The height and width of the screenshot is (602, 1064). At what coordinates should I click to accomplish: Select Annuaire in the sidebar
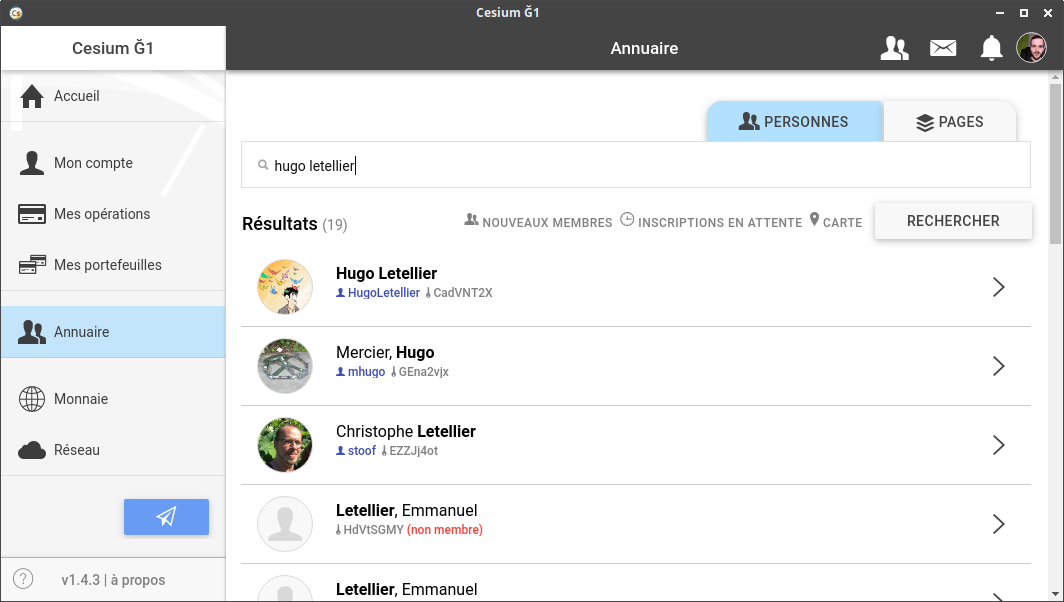[113, 332]
